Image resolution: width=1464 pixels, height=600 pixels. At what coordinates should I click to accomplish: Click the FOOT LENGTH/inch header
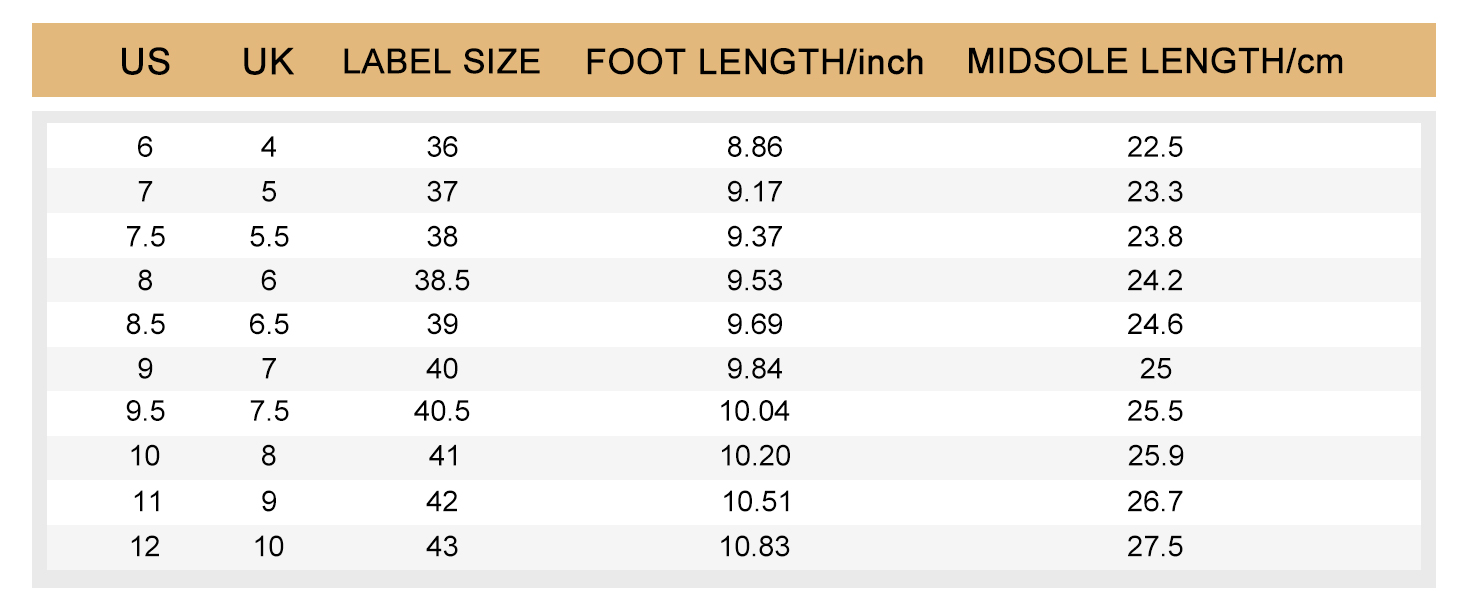click(x=755, y=62)
